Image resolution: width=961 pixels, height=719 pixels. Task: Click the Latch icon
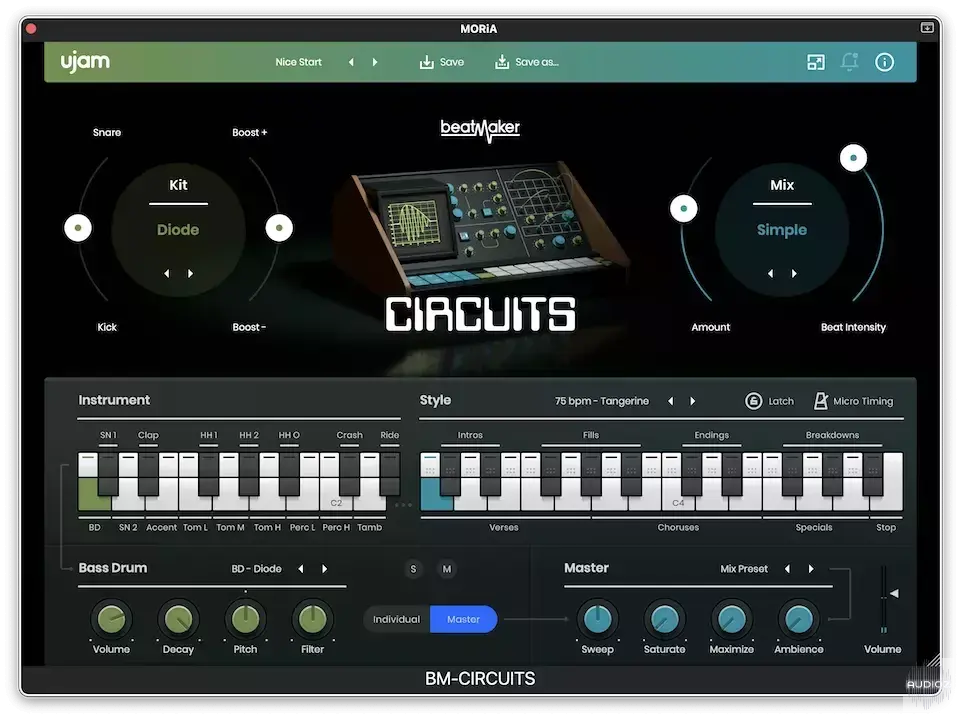(x=753, y=401)
